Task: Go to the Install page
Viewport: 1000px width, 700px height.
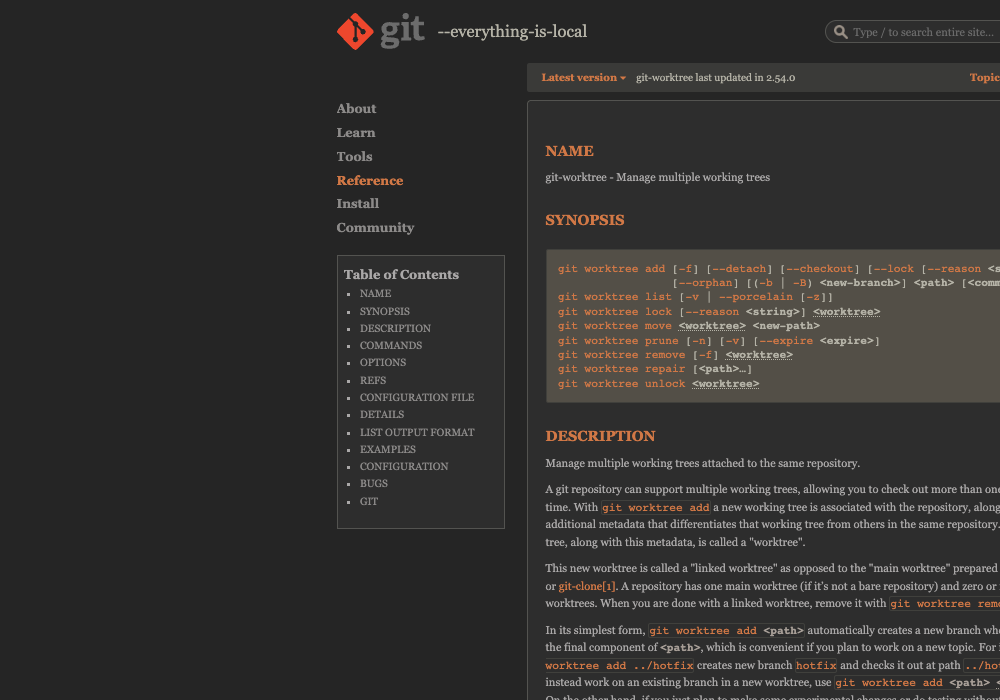Action: coord(358,203)
